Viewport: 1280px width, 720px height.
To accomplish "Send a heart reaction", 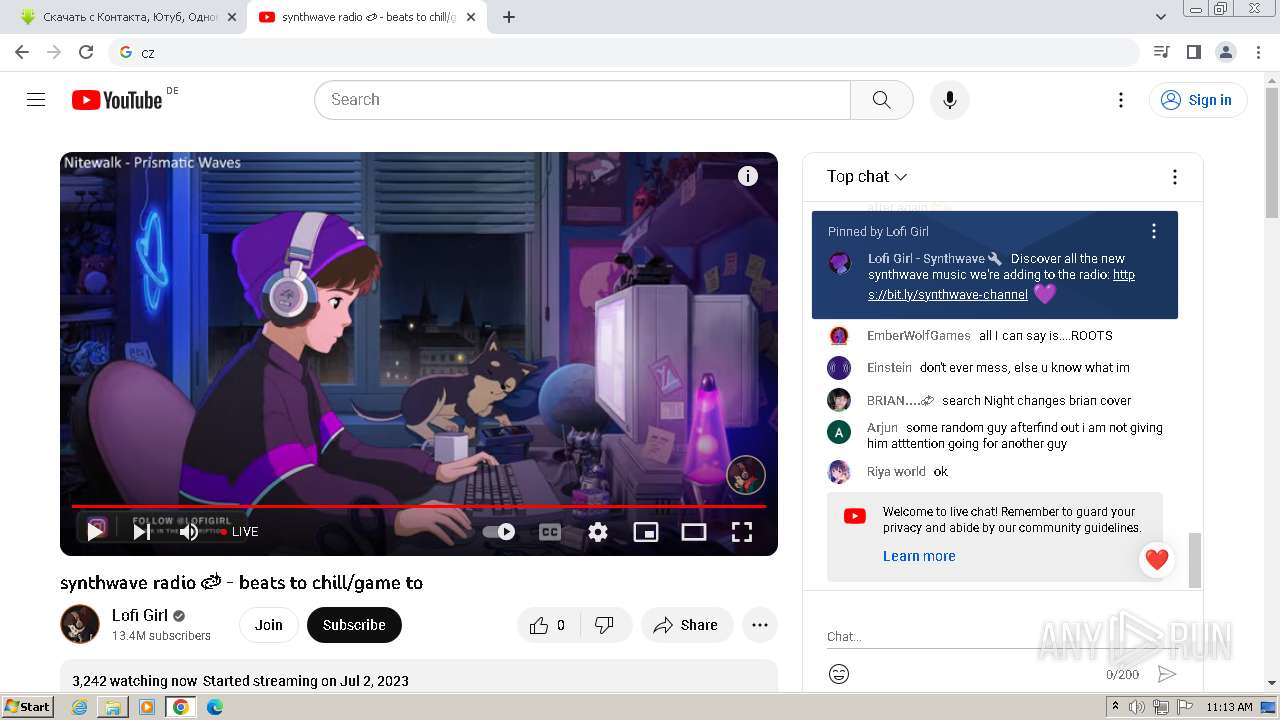I will [x=1157, y=560].
